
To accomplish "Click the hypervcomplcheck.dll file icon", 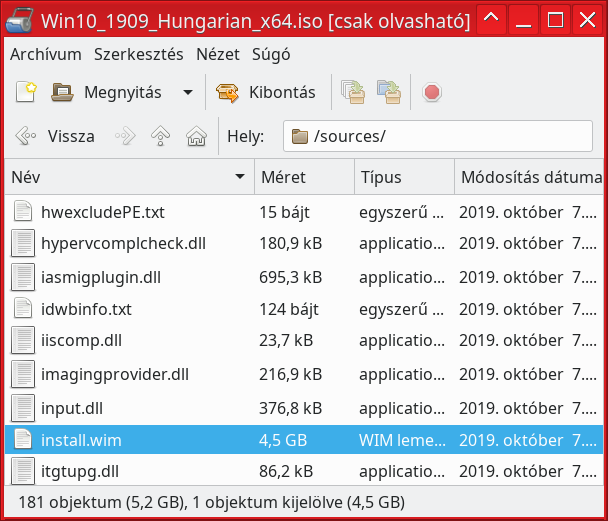I will click(x=23, y=243).
